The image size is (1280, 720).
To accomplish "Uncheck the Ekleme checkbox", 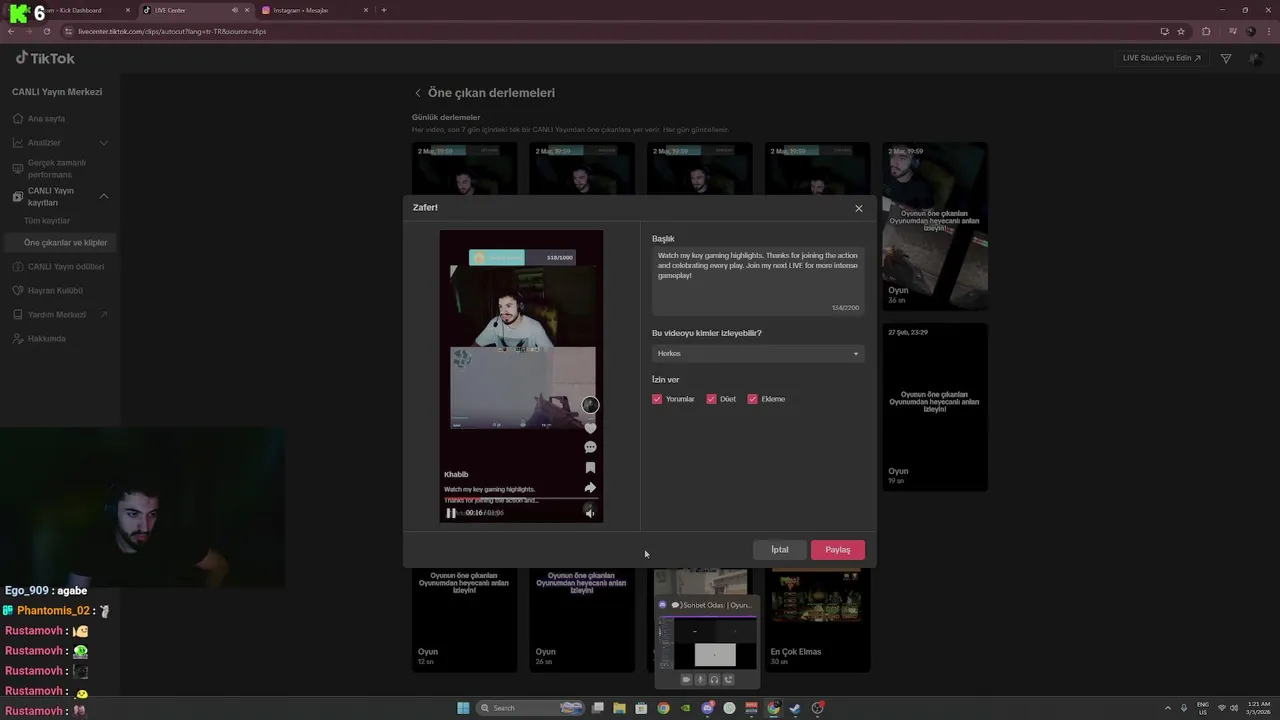I will point(752,399).
